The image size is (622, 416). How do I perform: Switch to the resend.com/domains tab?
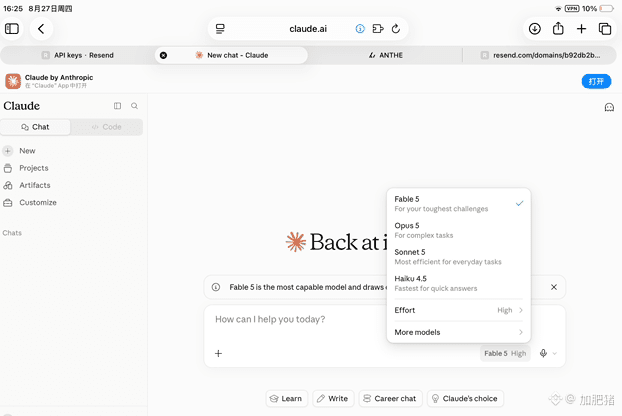click(x=540, y=55)
